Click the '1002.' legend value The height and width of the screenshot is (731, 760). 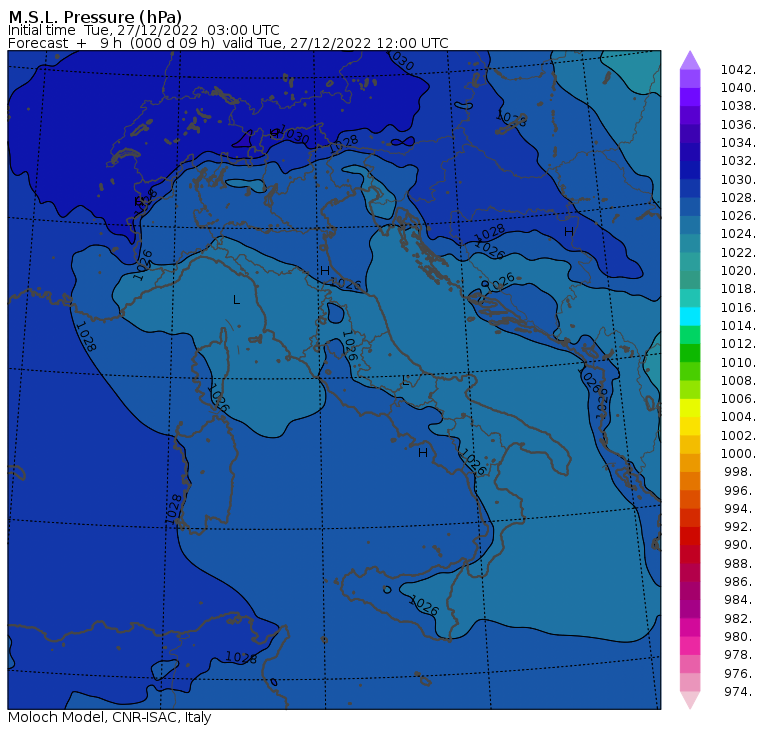pyautogui.click(x=738, y=435)
